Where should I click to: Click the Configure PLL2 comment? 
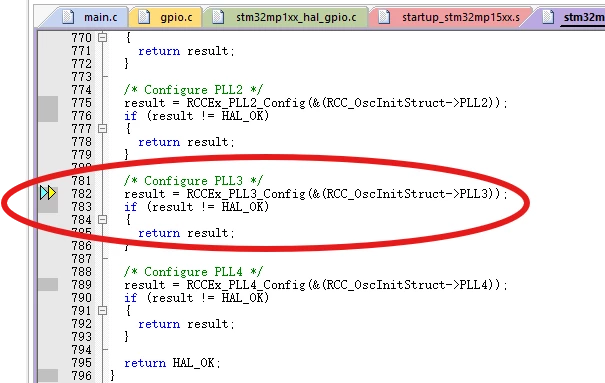coord(193,90)
